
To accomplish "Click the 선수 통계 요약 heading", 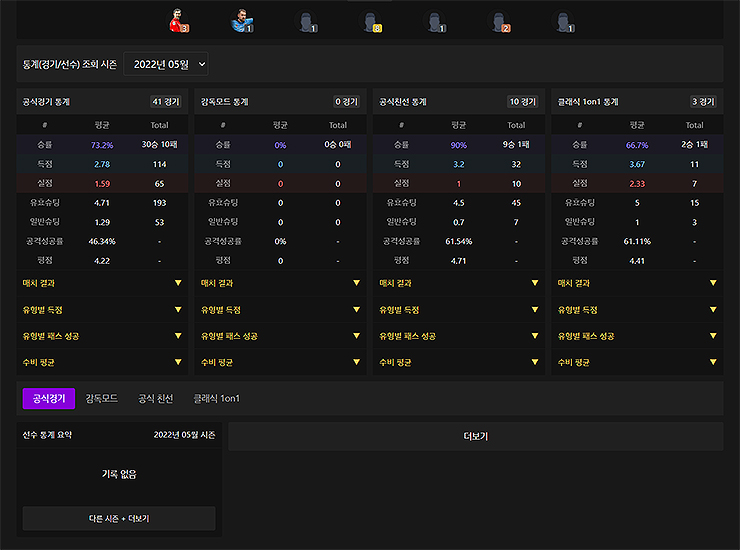I will click(x=47, y=435).
